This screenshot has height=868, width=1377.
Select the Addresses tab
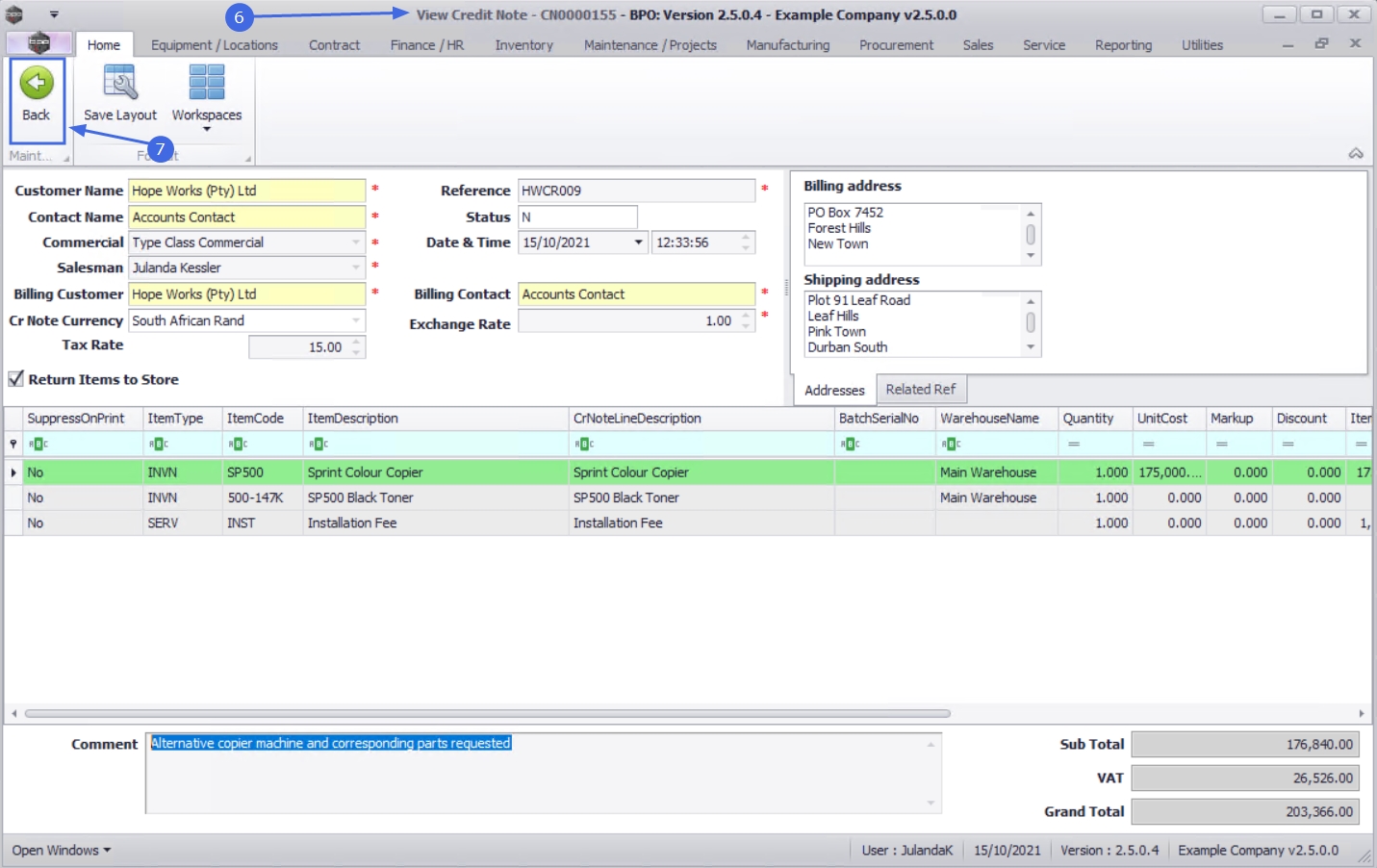click(834, 390)
